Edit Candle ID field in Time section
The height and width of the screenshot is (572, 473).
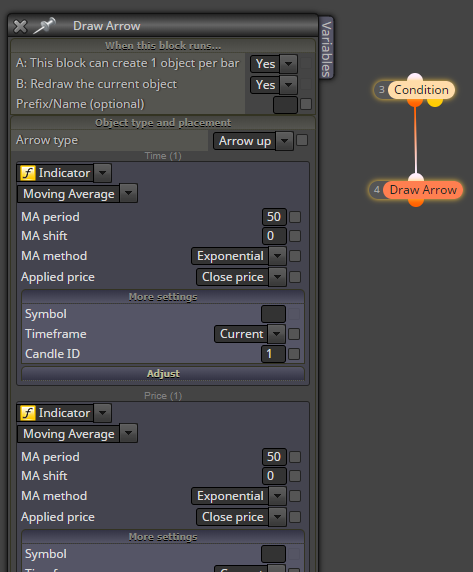[273, 354]
